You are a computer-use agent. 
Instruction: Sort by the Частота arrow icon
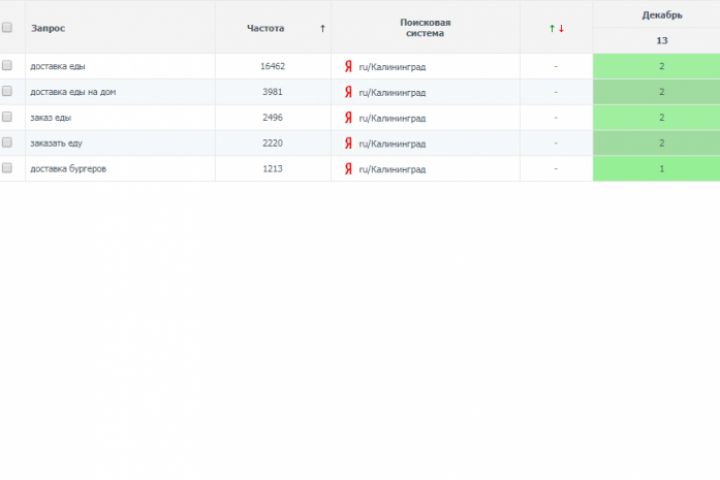[322, 28]
